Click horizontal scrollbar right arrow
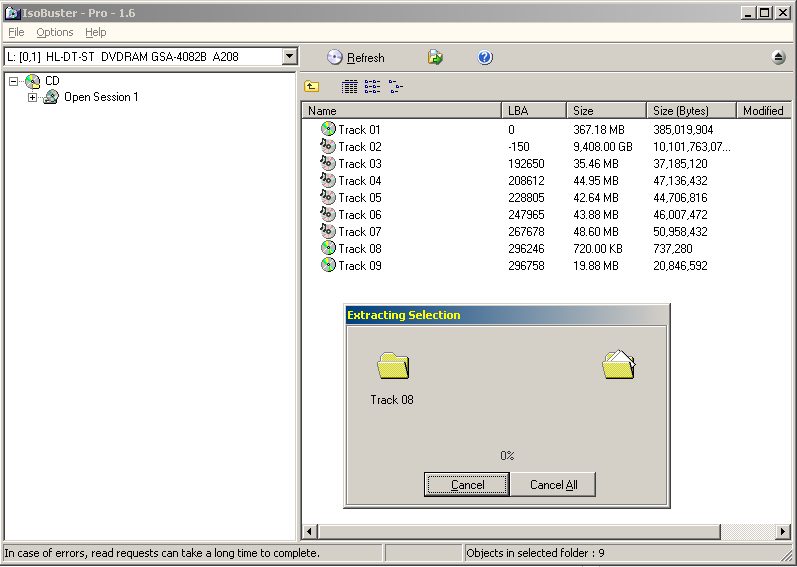The height and width of the screenshot is (567, 797). [783, 532]
